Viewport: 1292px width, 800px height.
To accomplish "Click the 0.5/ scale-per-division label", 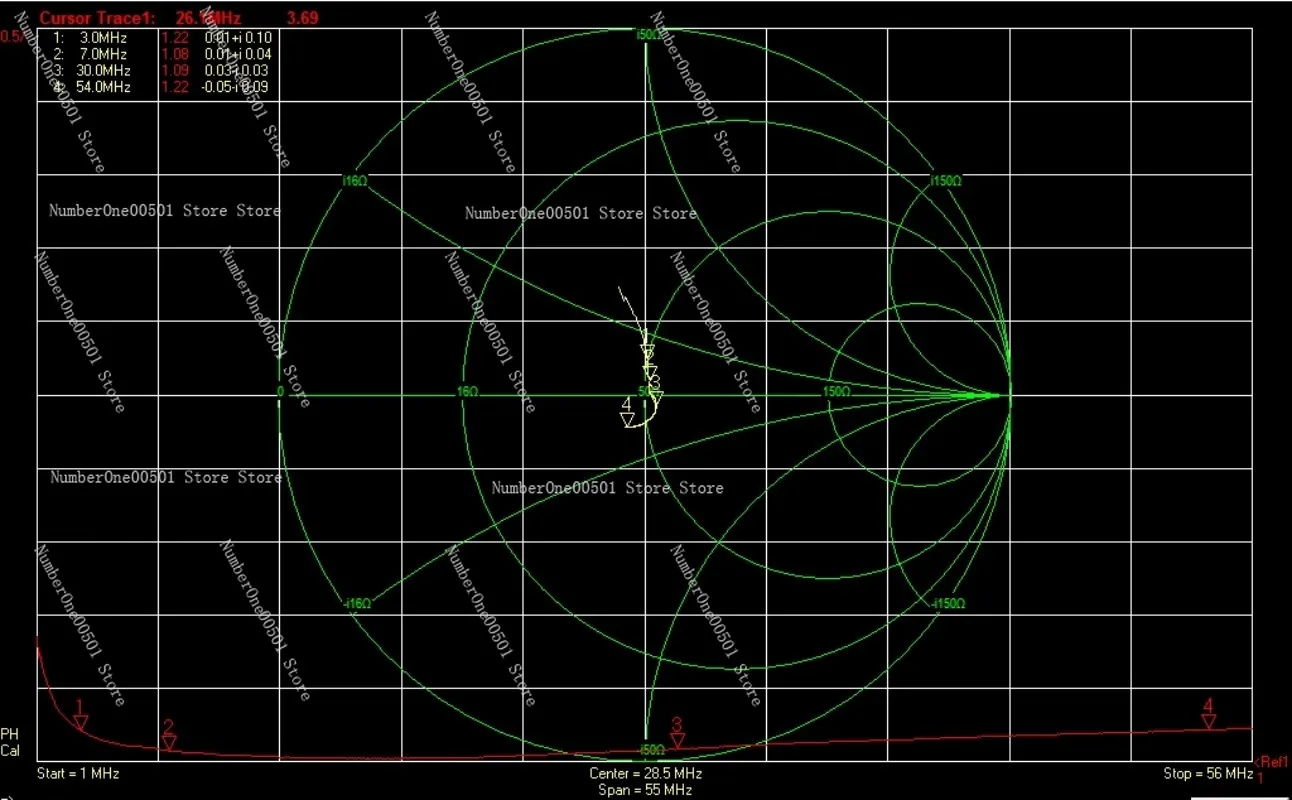I will point(10,37).
